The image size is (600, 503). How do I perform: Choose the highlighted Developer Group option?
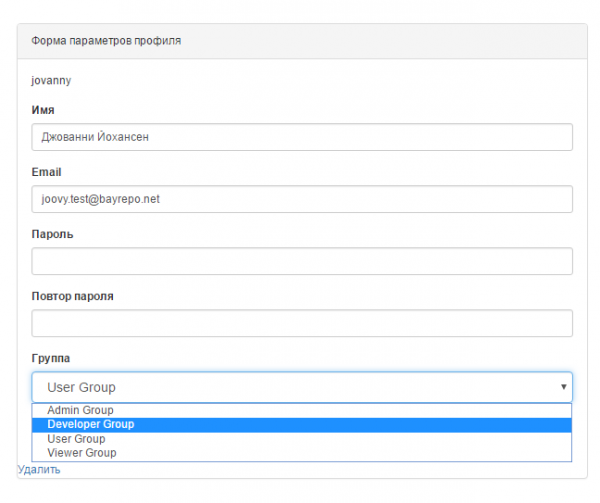tap(302, 425)
